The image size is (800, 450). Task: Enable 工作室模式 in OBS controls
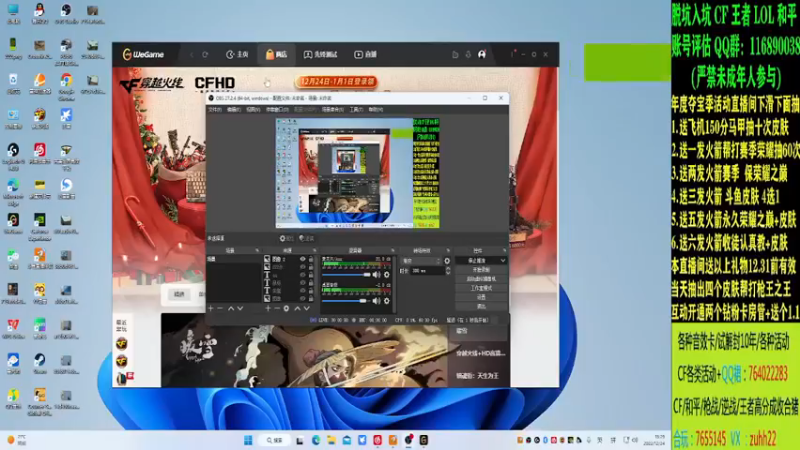(x=481, y=288)
